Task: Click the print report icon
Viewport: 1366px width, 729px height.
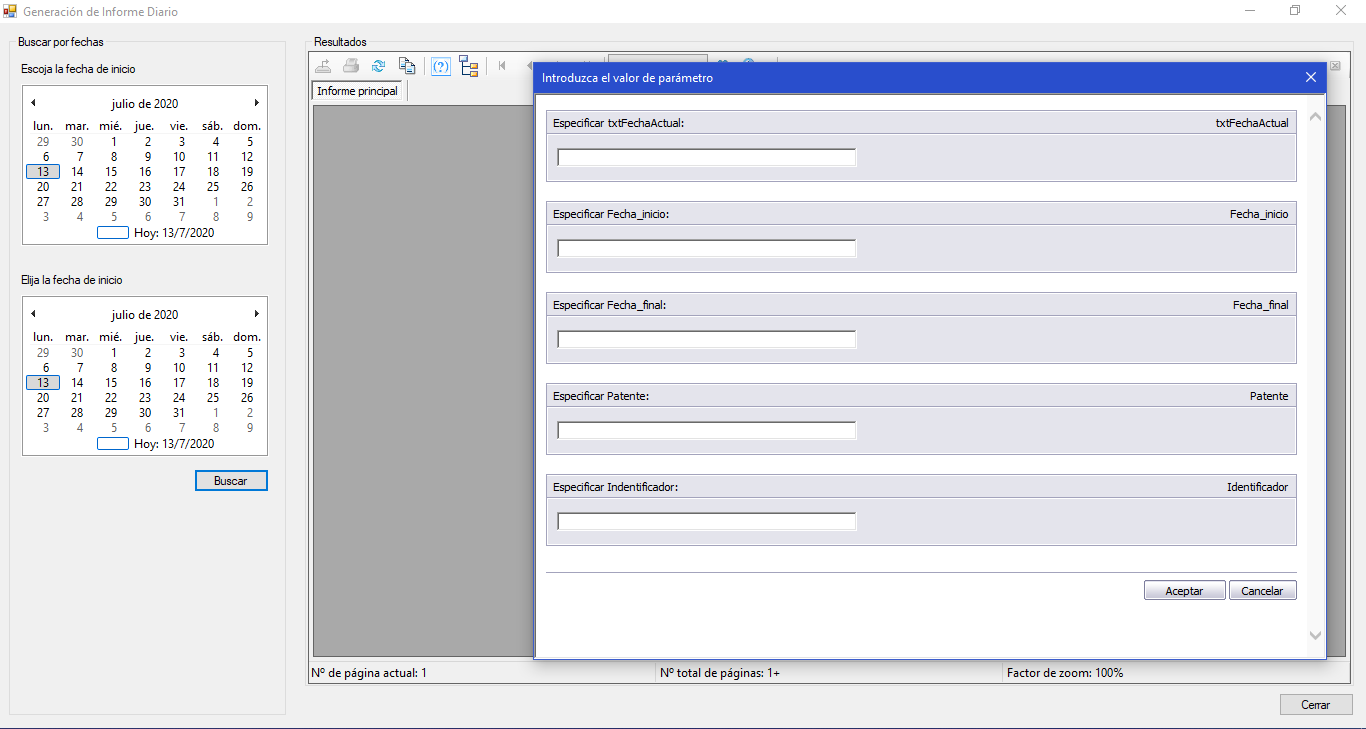Action: click(351, 66)
